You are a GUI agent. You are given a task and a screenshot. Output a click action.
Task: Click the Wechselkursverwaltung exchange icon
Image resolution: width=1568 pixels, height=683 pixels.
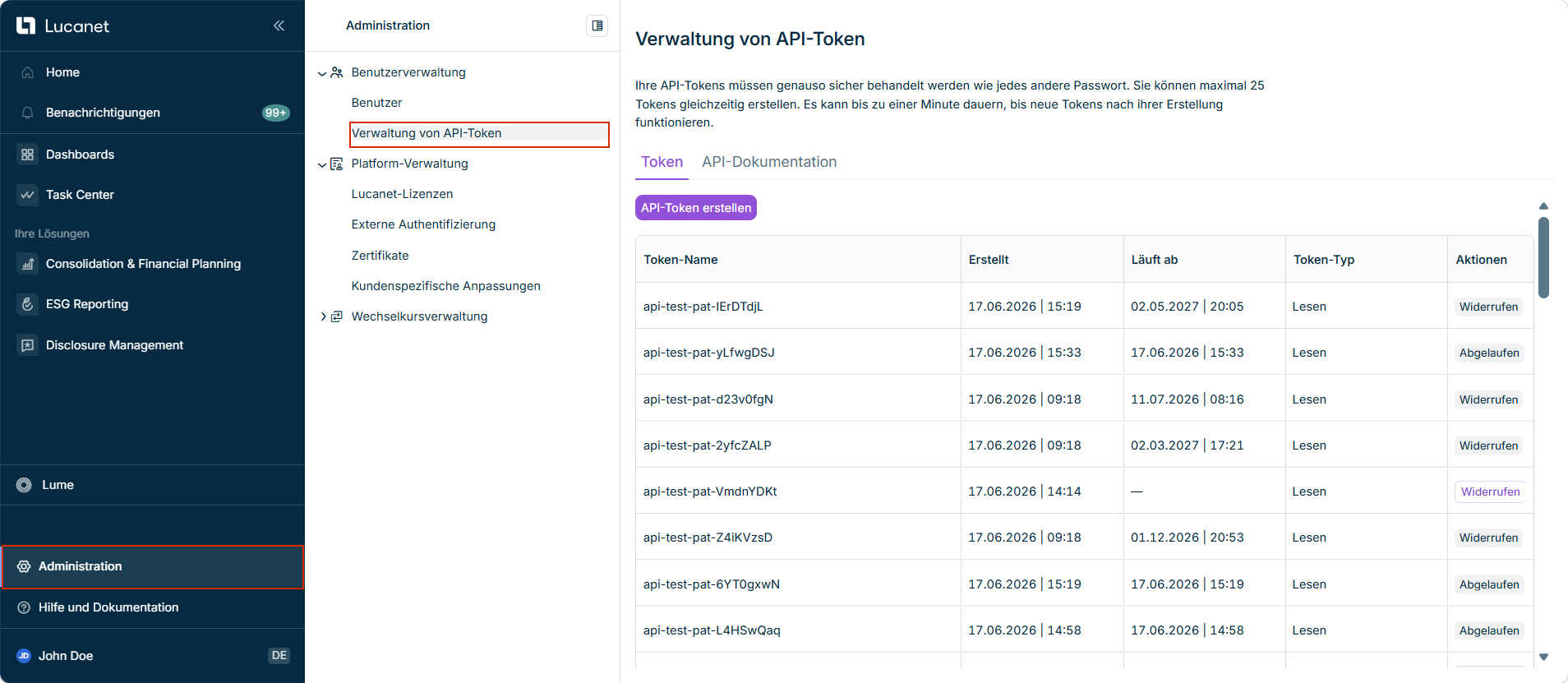coord(337,316)
